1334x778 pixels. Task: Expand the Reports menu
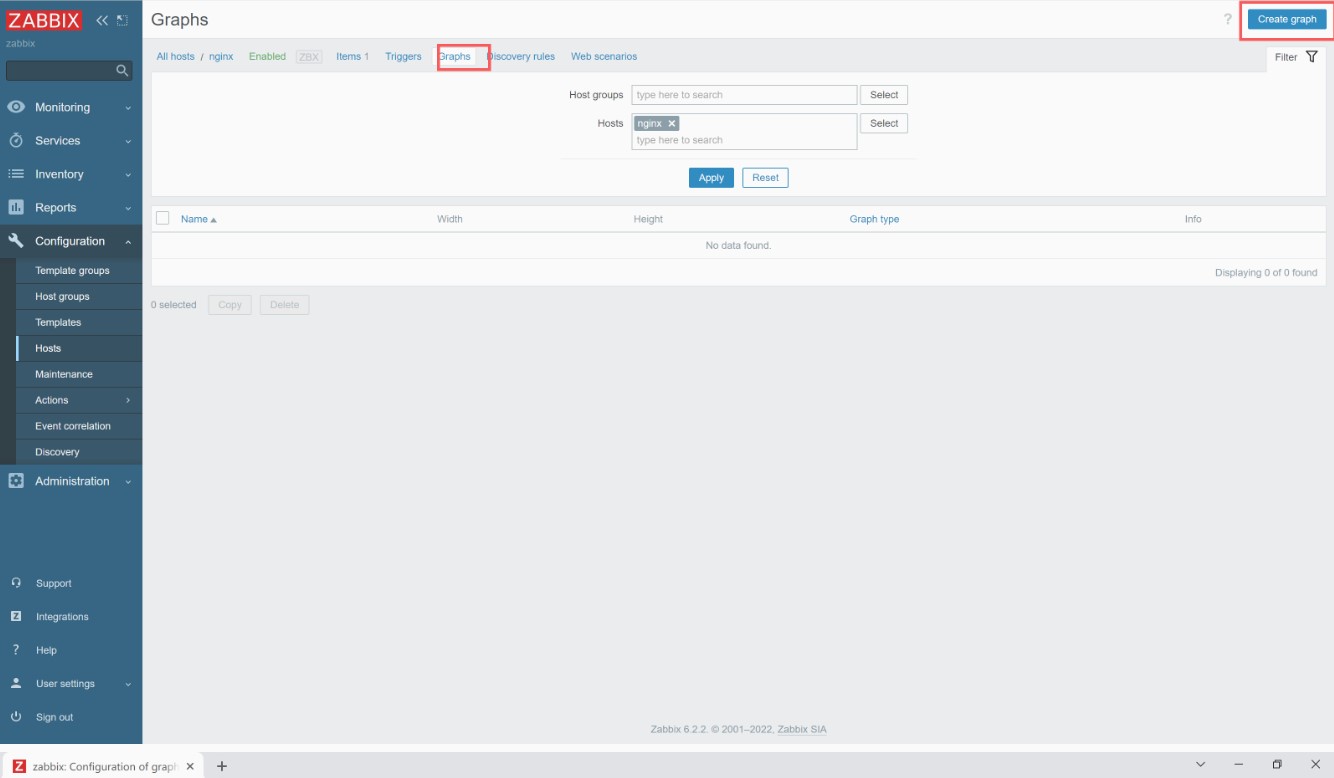[128, 209]
